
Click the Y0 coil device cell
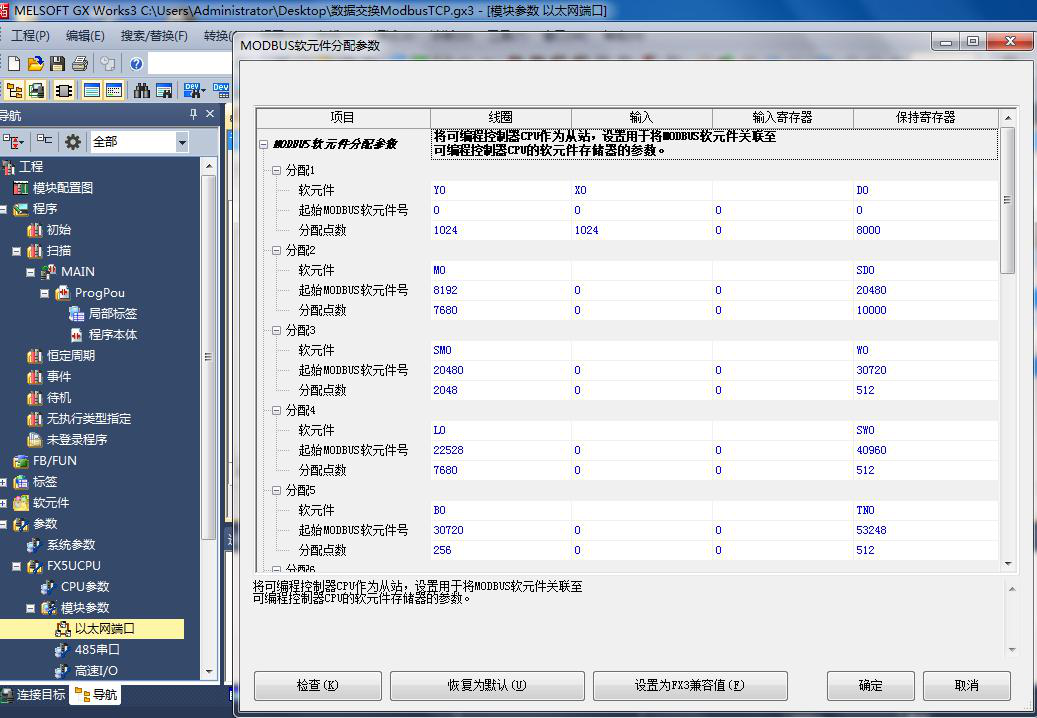point(501,190)
